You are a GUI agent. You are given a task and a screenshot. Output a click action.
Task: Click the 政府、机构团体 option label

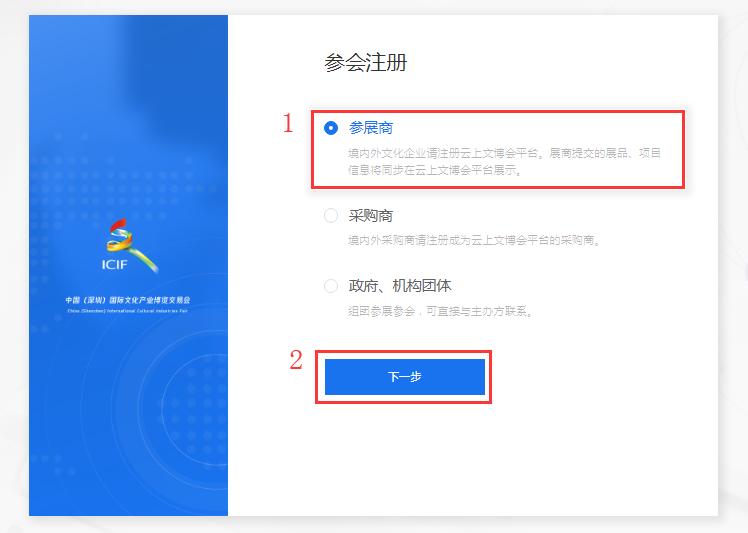tap(400, 286)
